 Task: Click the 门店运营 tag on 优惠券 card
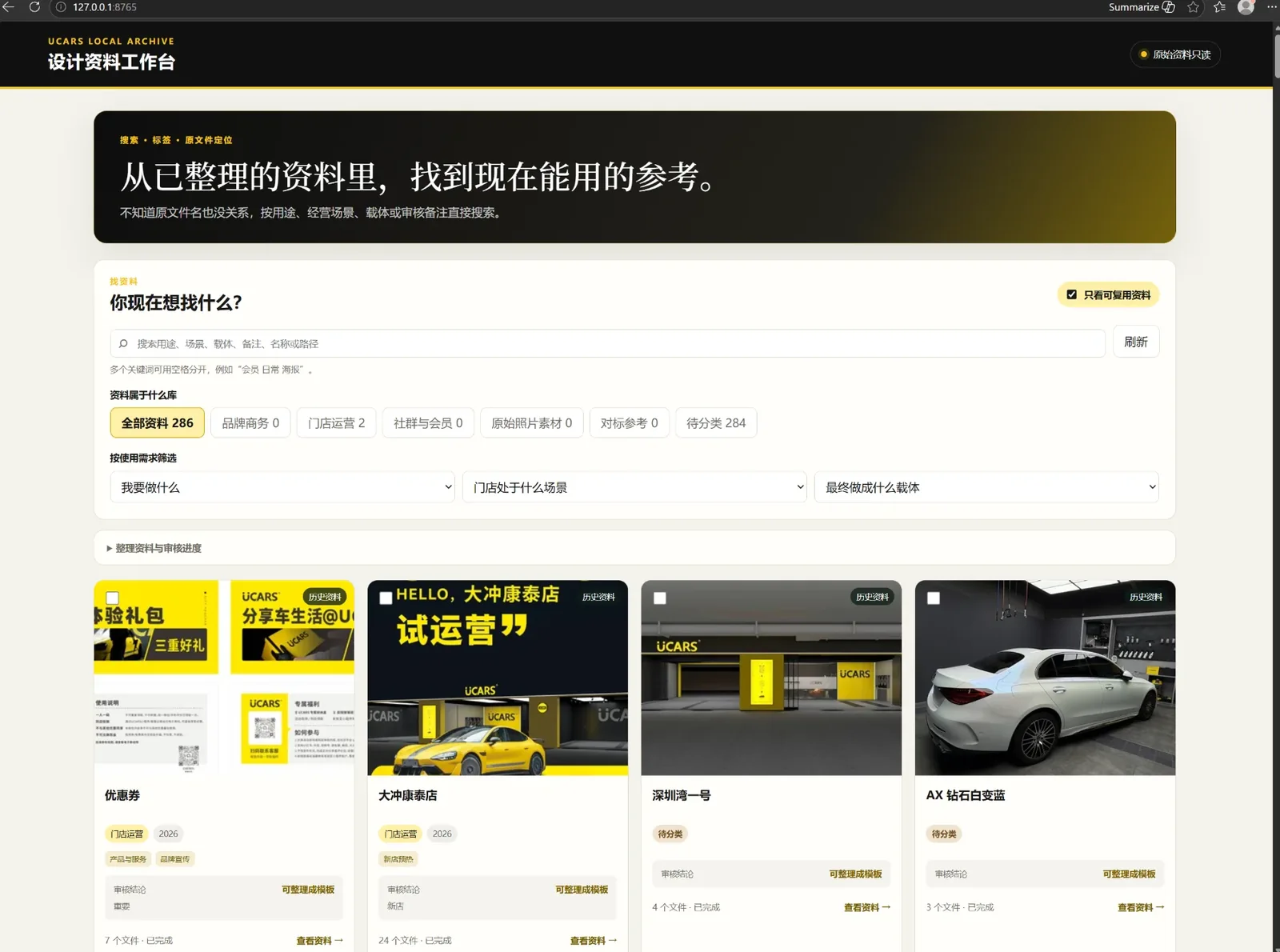pyautogui.click(x=126, y=834)
